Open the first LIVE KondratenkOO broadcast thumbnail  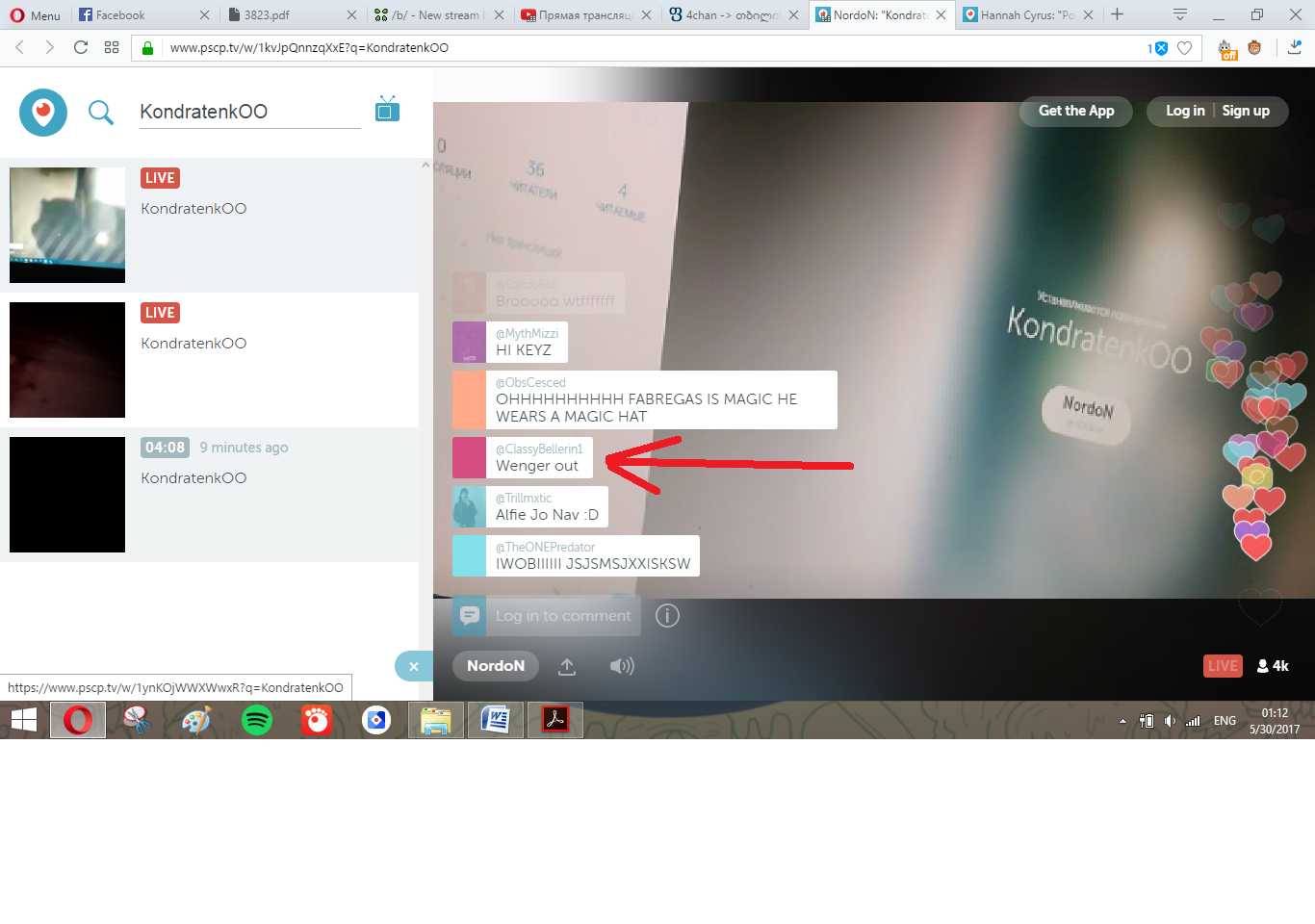point(67,225)
